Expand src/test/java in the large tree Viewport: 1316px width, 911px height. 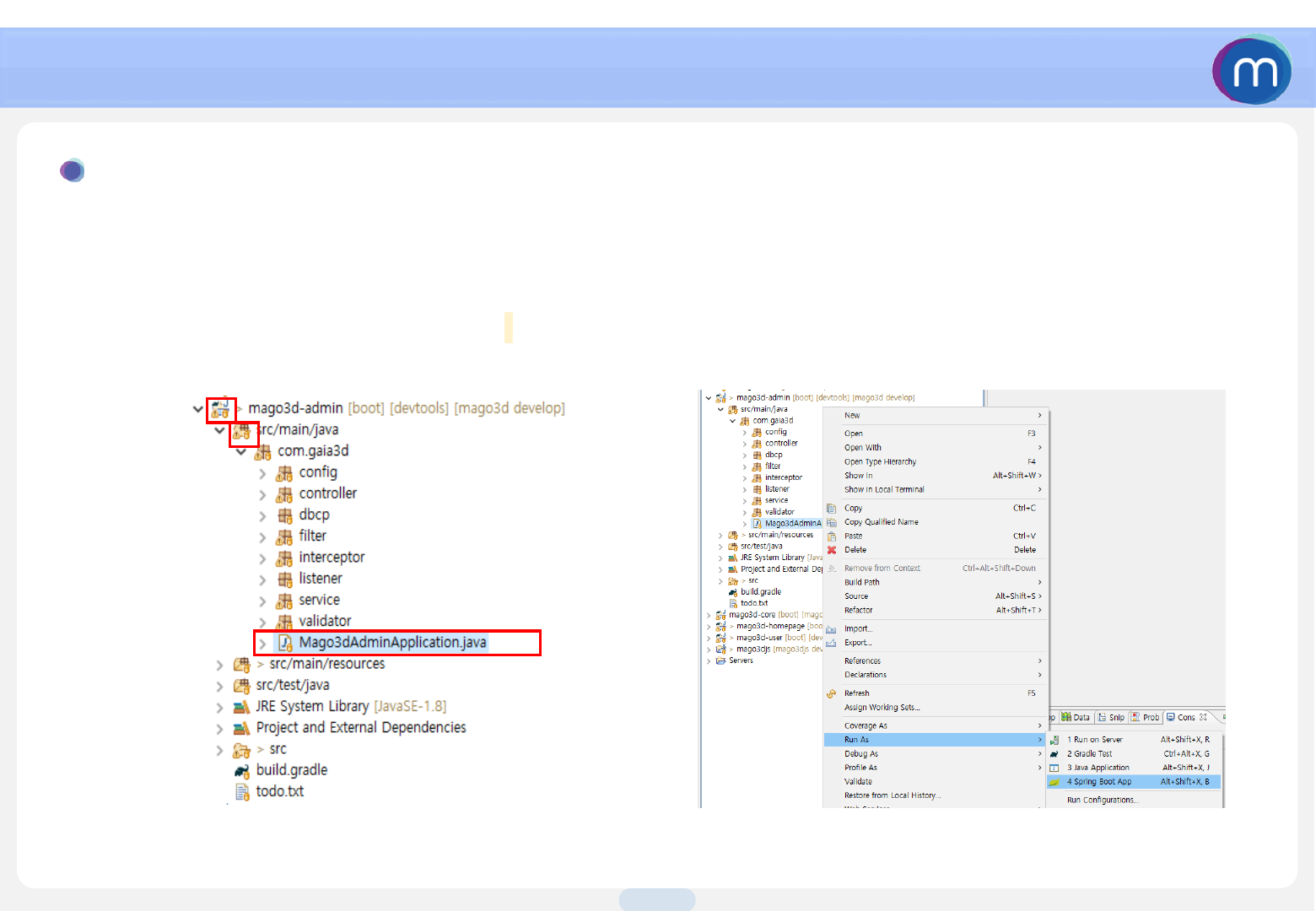pos(219,686)
